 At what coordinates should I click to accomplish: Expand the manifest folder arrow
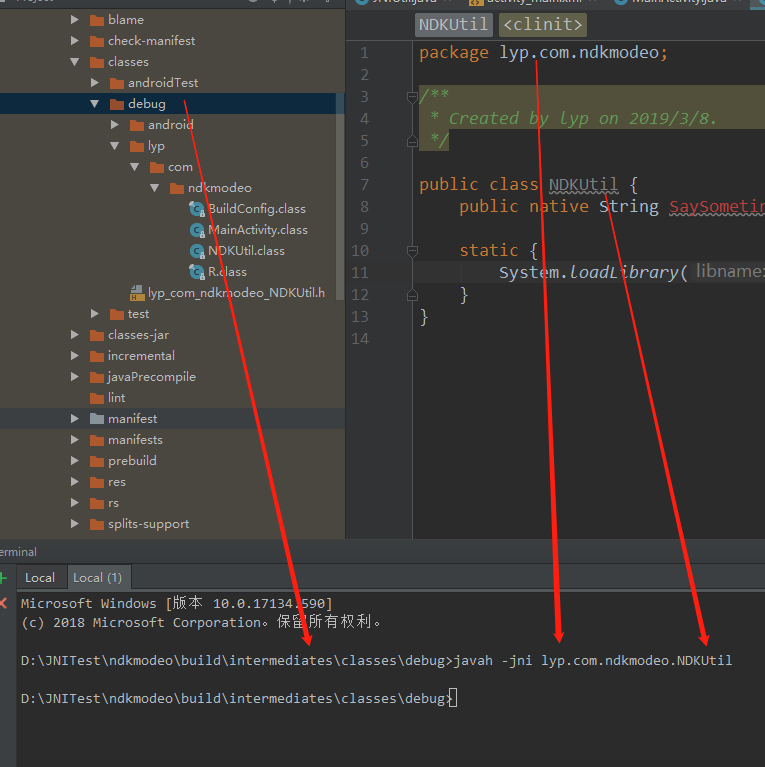(x=75, y=419)
